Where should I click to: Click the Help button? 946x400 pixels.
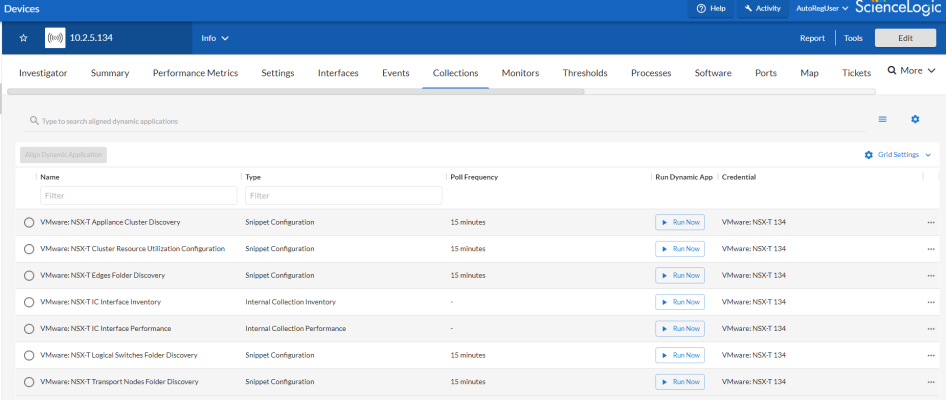(711, 8)
